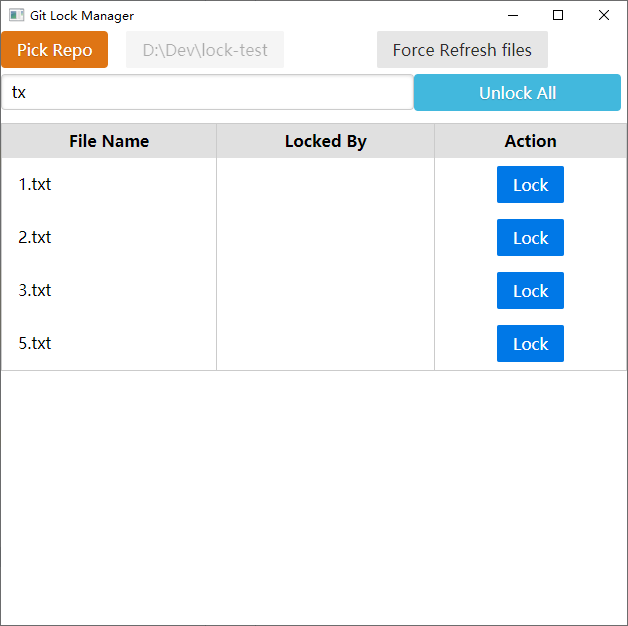Click the D:\Dev\lock-test path label
The width and height of the screenshot is (628, 626).
point(205,50)
